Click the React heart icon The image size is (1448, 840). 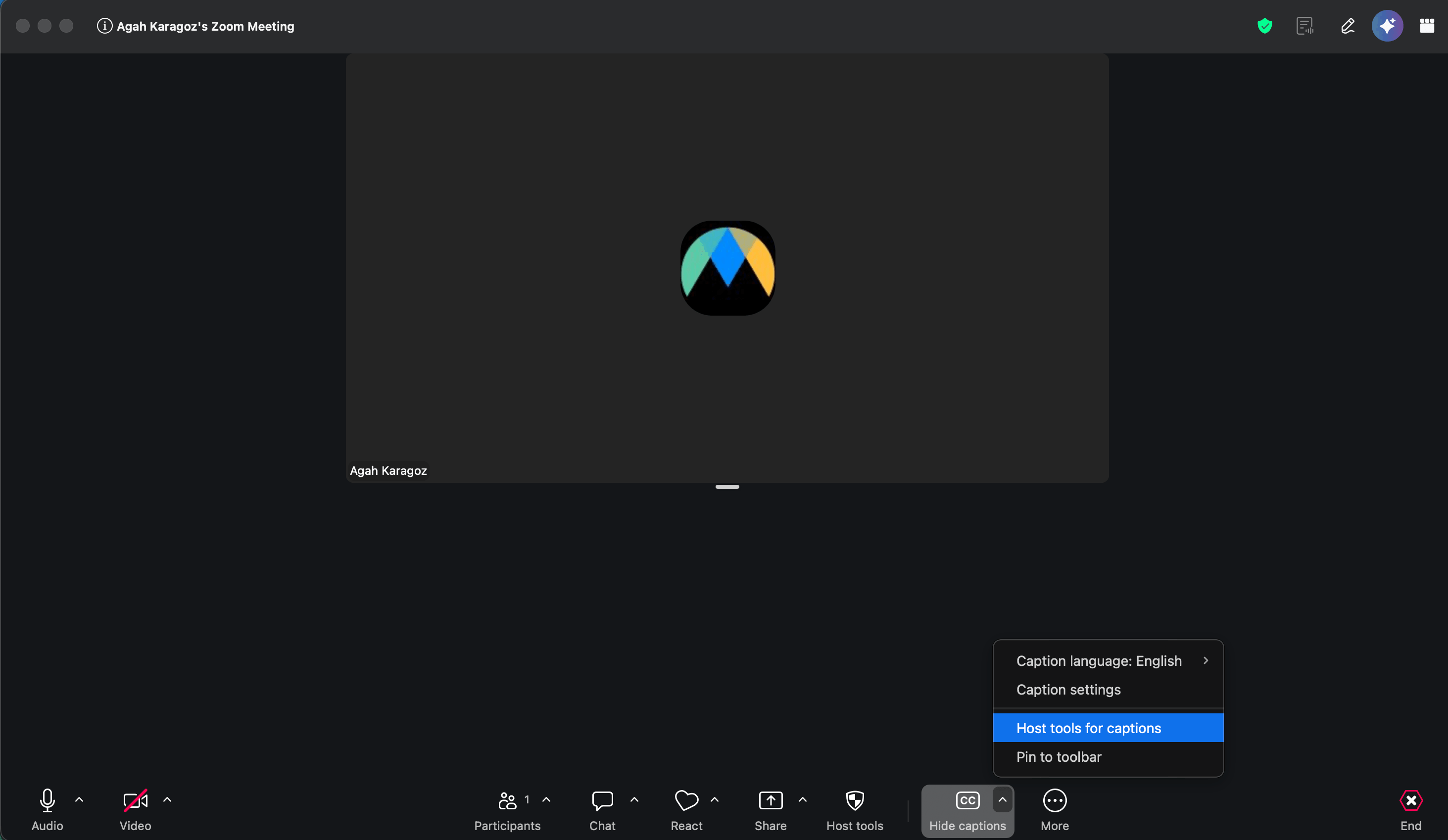[687, 800]
